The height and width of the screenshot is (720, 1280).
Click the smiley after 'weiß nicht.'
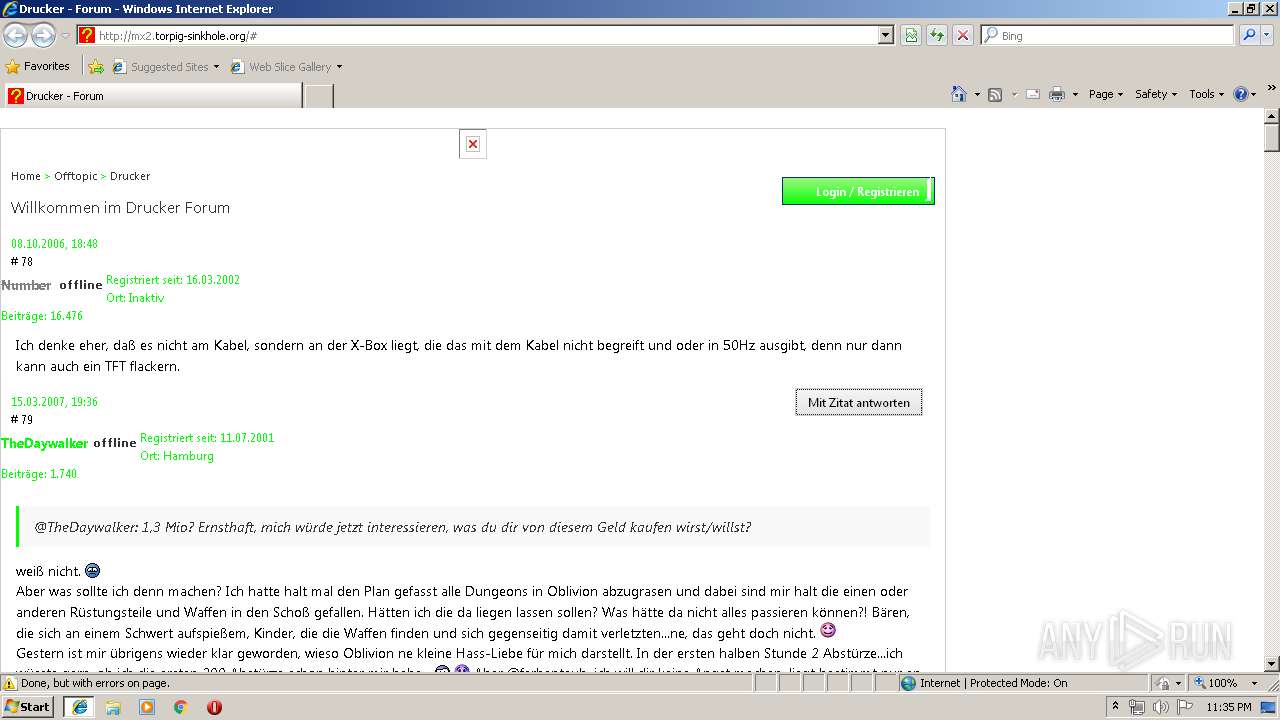click(x=92, y=571)
